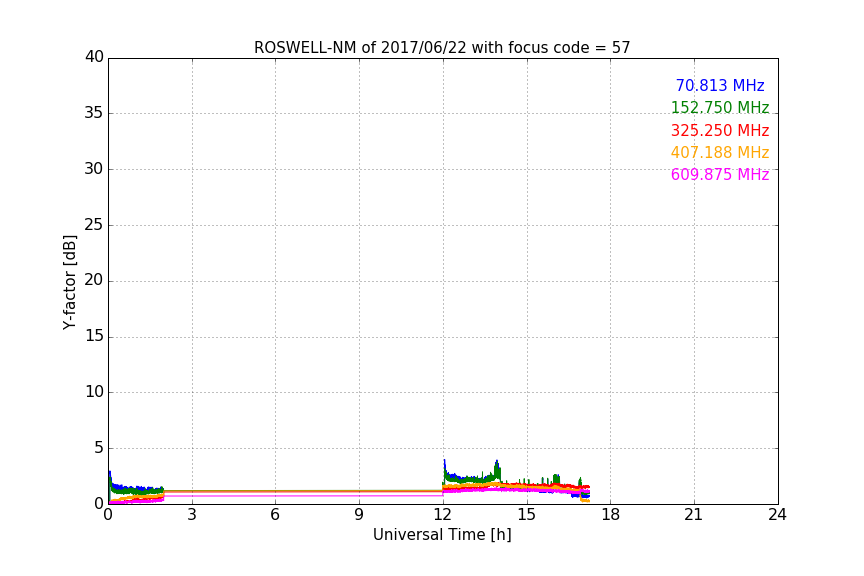Click the x-axis tick label 6
Screen dimensions: 864x576
click(275, 515)
